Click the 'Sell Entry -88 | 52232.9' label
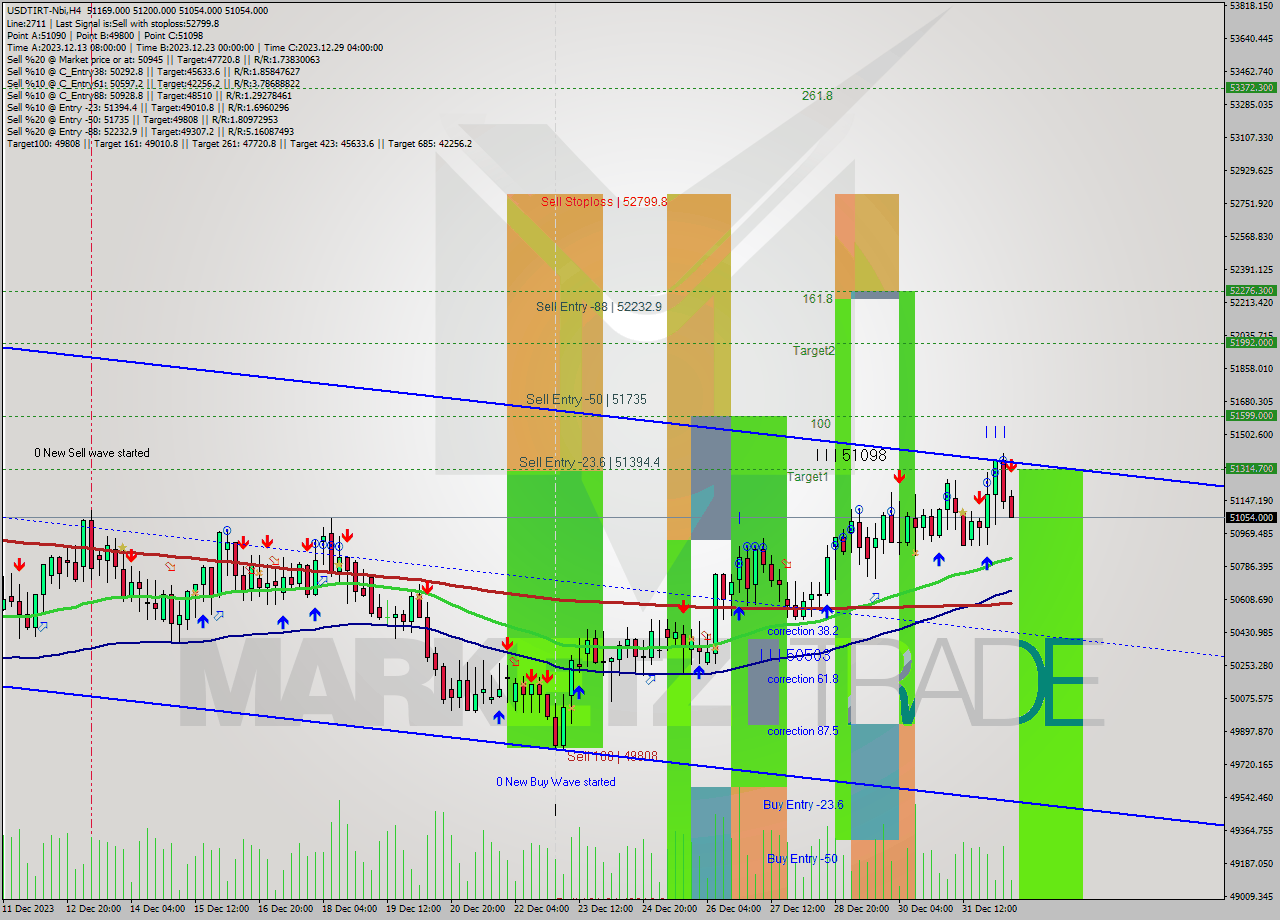 (x=599, y=307)
